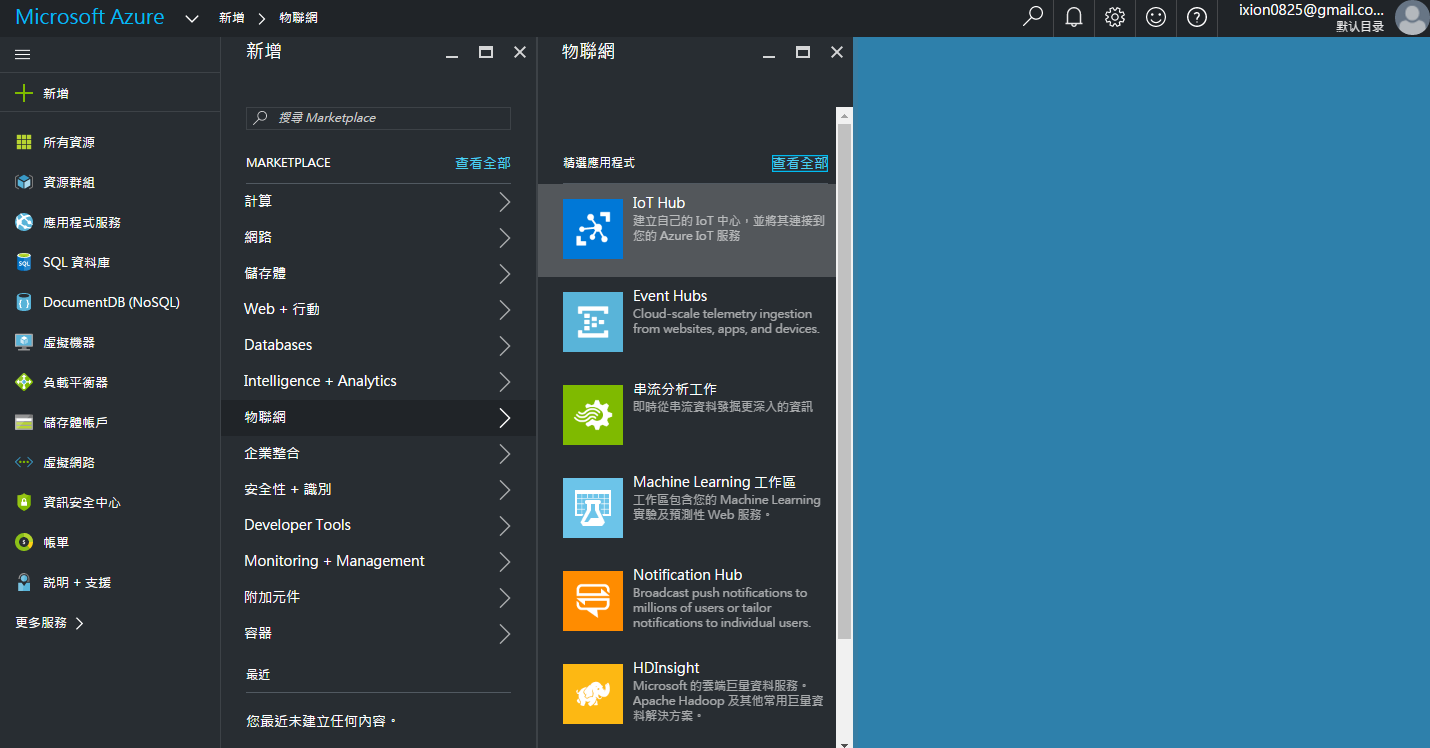Expand 更多服務 in the sidebar

click(49, 622)
